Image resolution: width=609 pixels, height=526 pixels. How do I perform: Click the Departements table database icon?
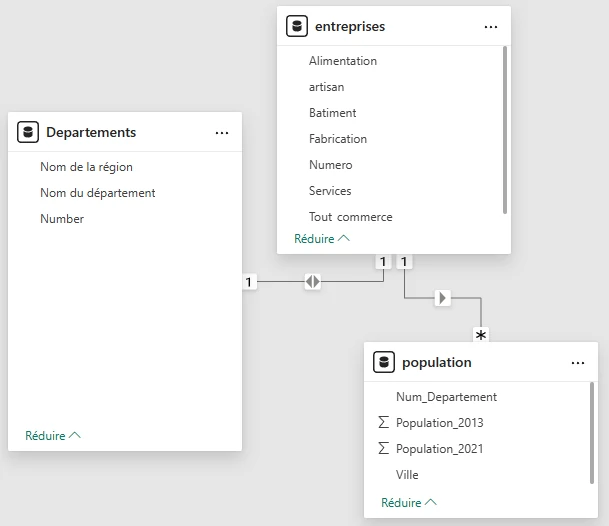click(x=28, y=132)
